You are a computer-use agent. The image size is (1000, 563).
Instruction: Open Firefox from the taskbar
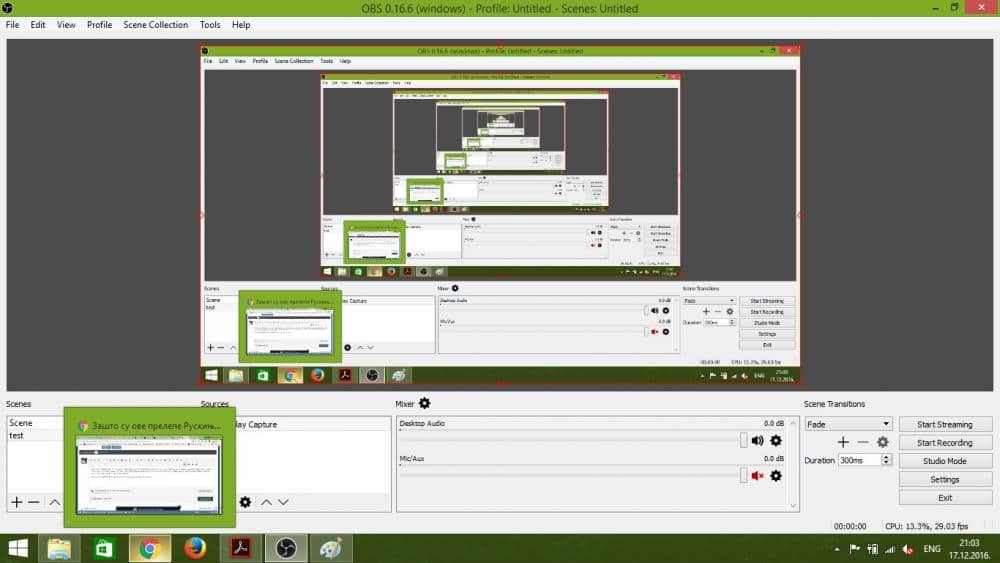coord(195,548)
